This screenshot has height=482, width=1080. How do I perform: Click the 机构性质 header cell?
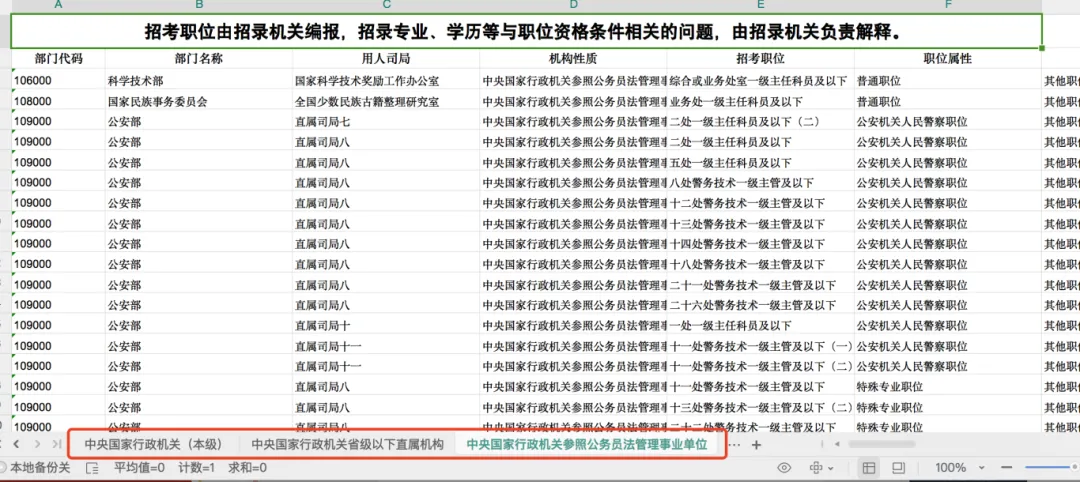[573, 59]
